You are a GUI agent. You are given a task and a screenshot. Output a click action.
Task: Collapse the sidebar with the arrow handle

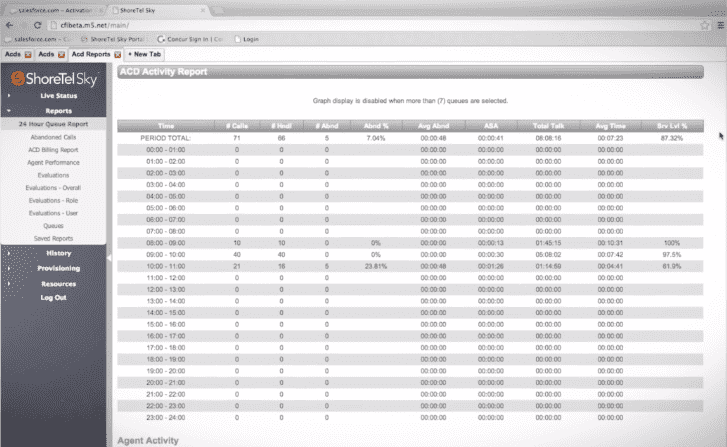(108, 257)
